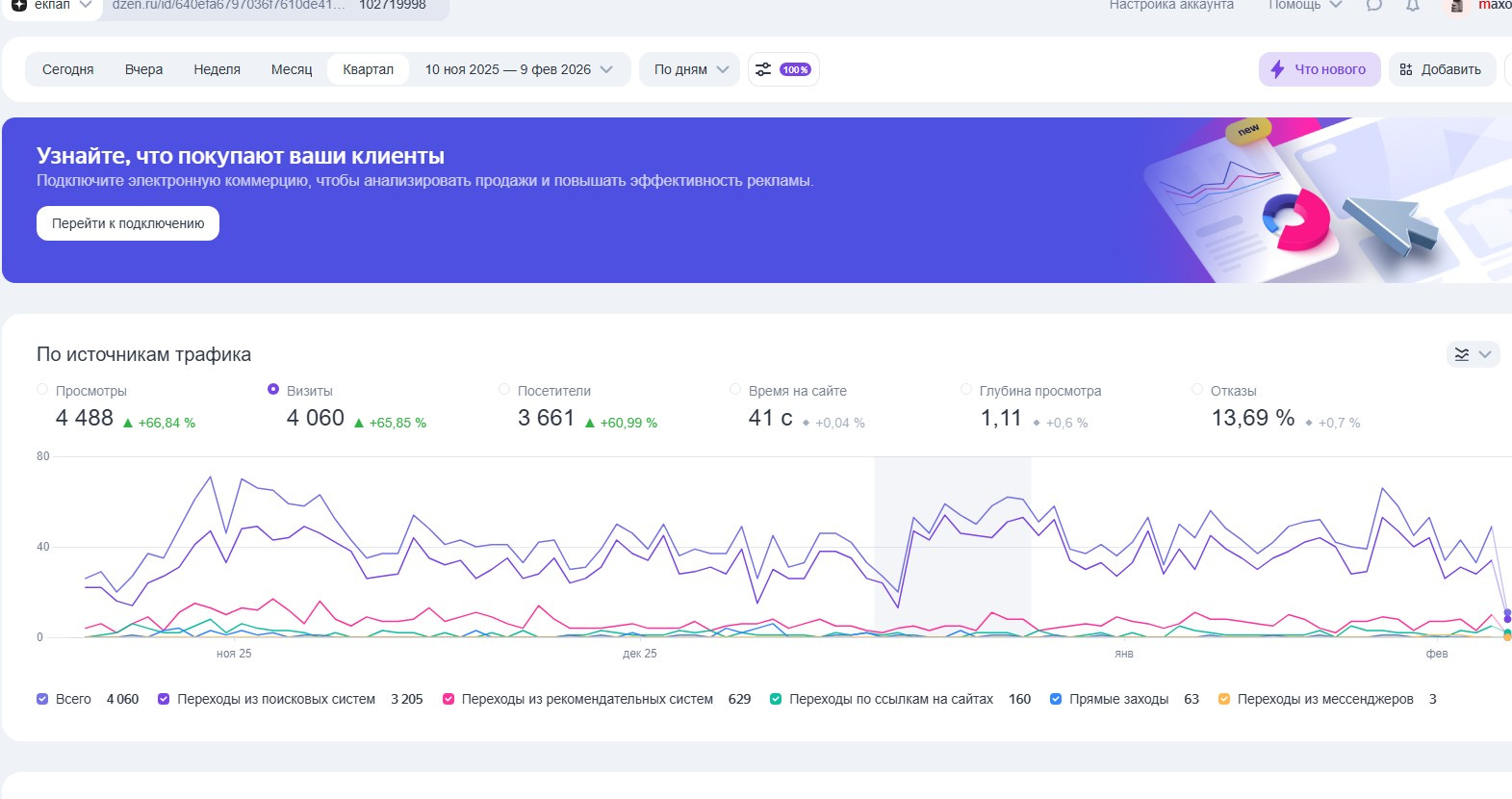
Task: Expand the Помощь menu
Action: [1305, 5]
